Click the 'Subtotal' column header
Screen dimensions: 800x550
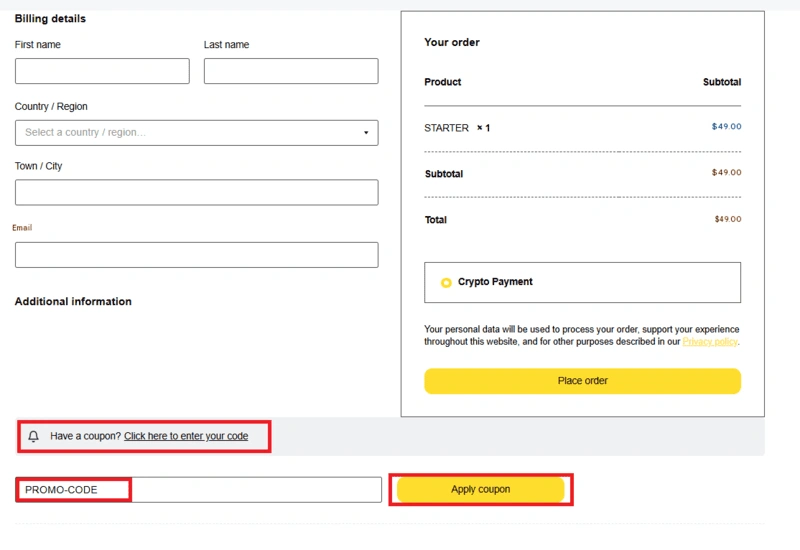click(x=722, y=82)
